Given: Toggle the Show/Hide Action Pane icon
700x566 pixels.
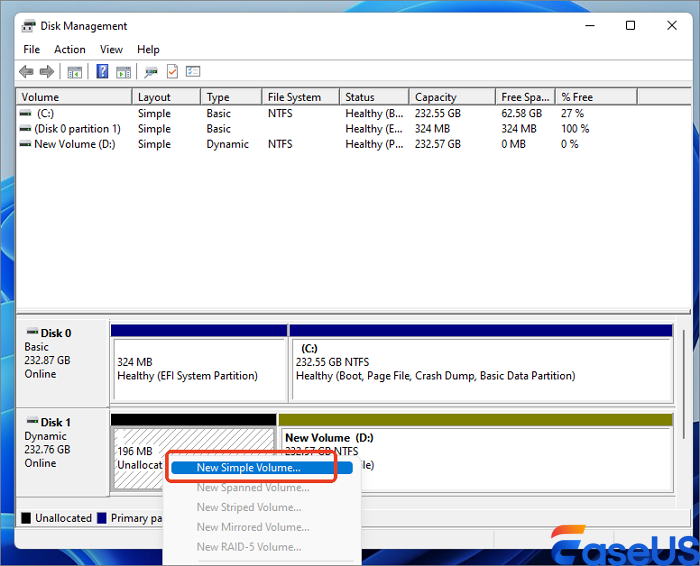Looking at the screenshot, I should coord(124,72).
